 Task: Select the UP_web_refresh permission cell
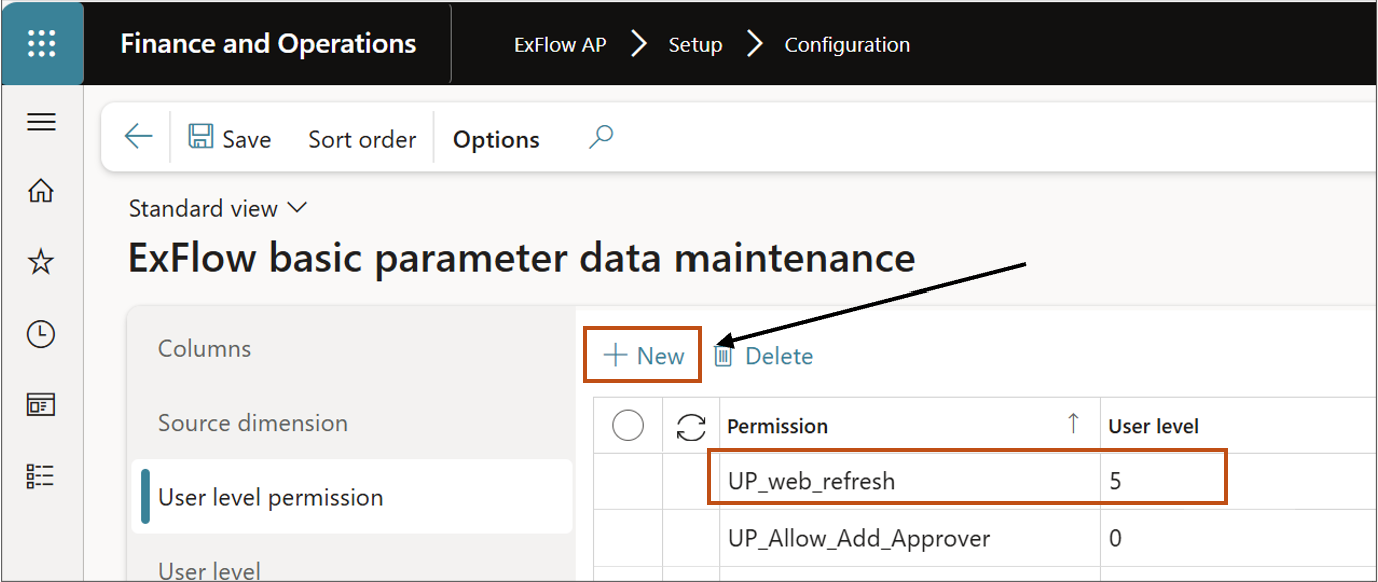point(909,481)
